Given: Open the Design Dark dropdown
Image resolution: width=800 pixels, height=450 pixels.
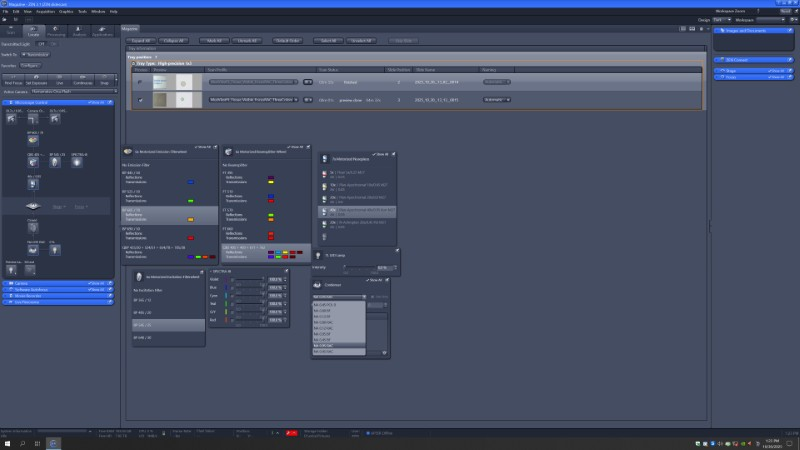Looking at the screenshot, I should pos(722,19).
